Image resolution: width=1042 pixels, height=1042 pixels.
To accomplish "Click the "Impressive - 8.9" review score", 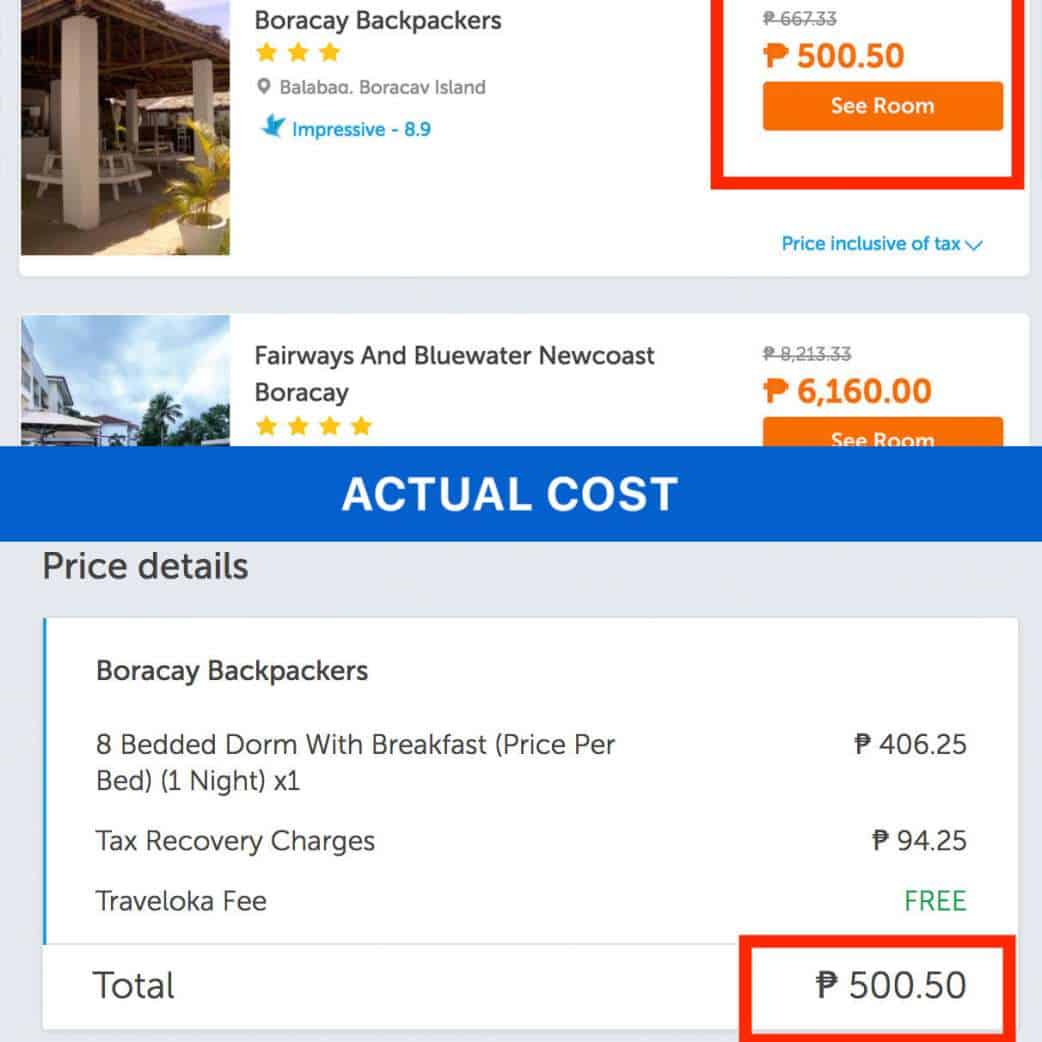I will (361, 129).
